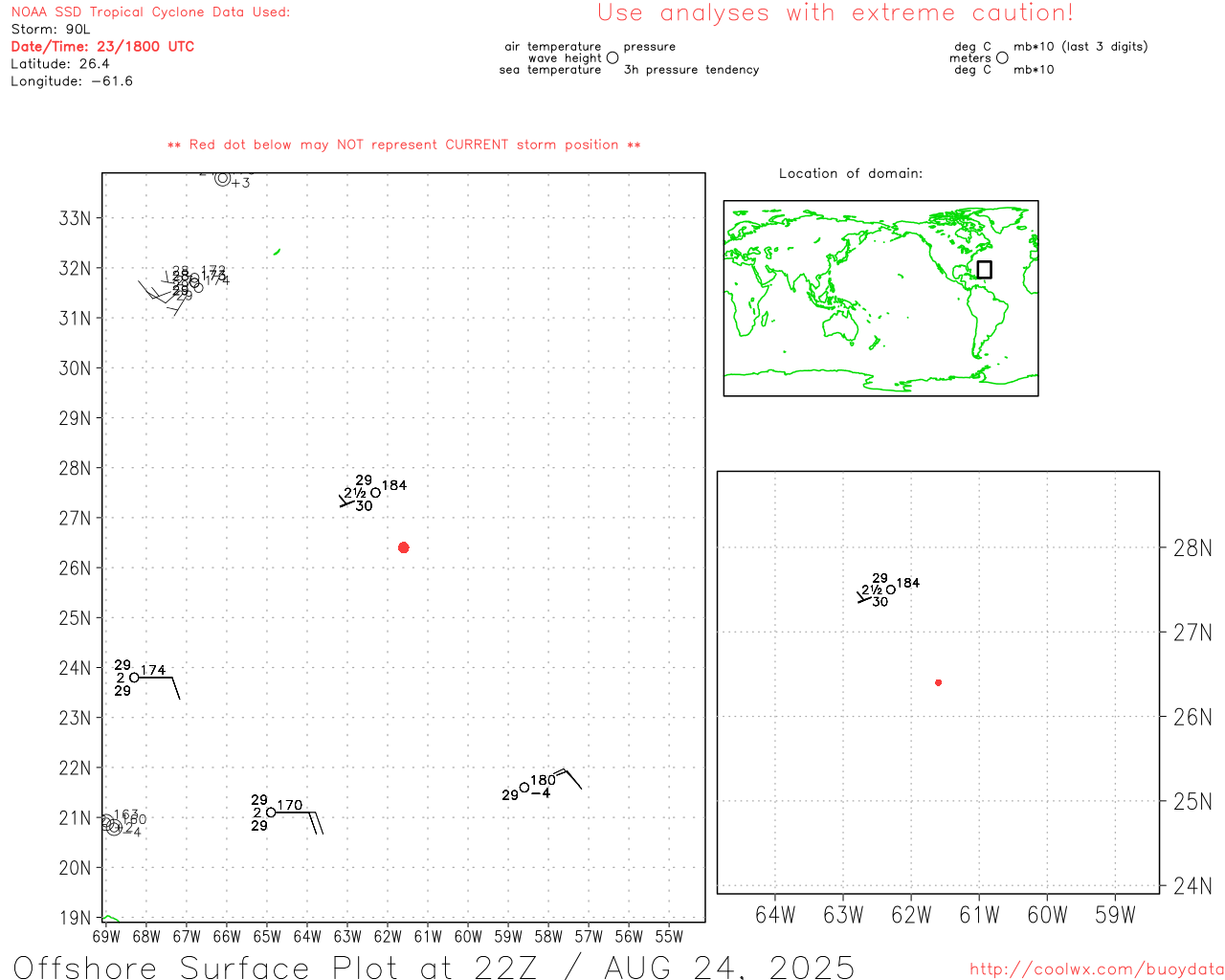
Task: Click the '170' pressure reading
Action: 290,806
